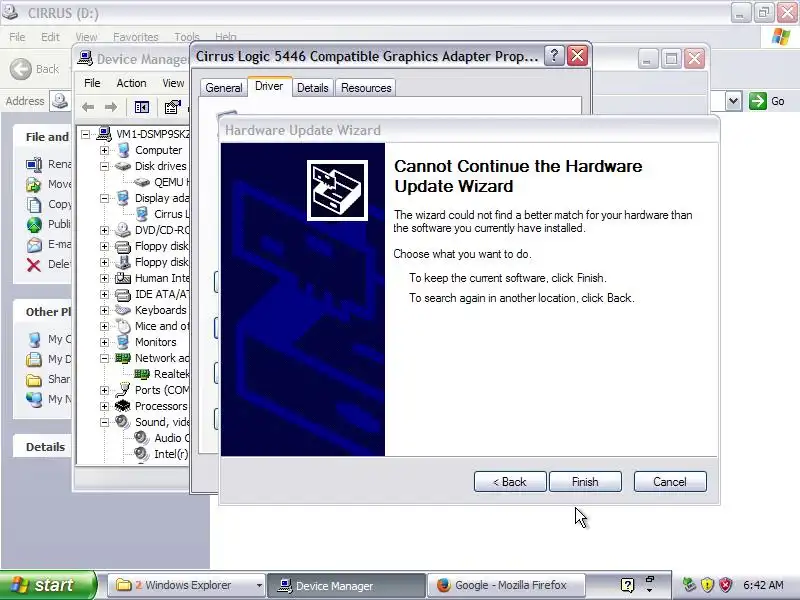This screenshot has height=600, width=800.
Task: Expand the Ports (COM) node
Action: pos(104,390)
